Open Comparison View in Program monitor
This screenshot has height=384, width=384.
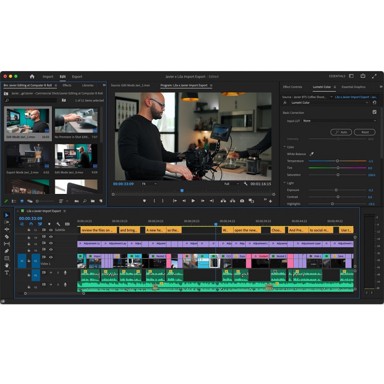(x=251, y=201)
